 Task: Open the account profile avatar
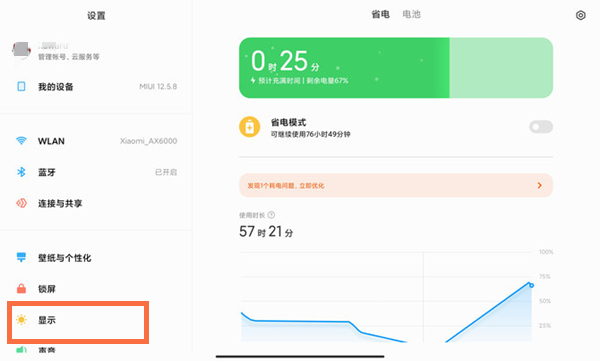(x=21, y=51)
